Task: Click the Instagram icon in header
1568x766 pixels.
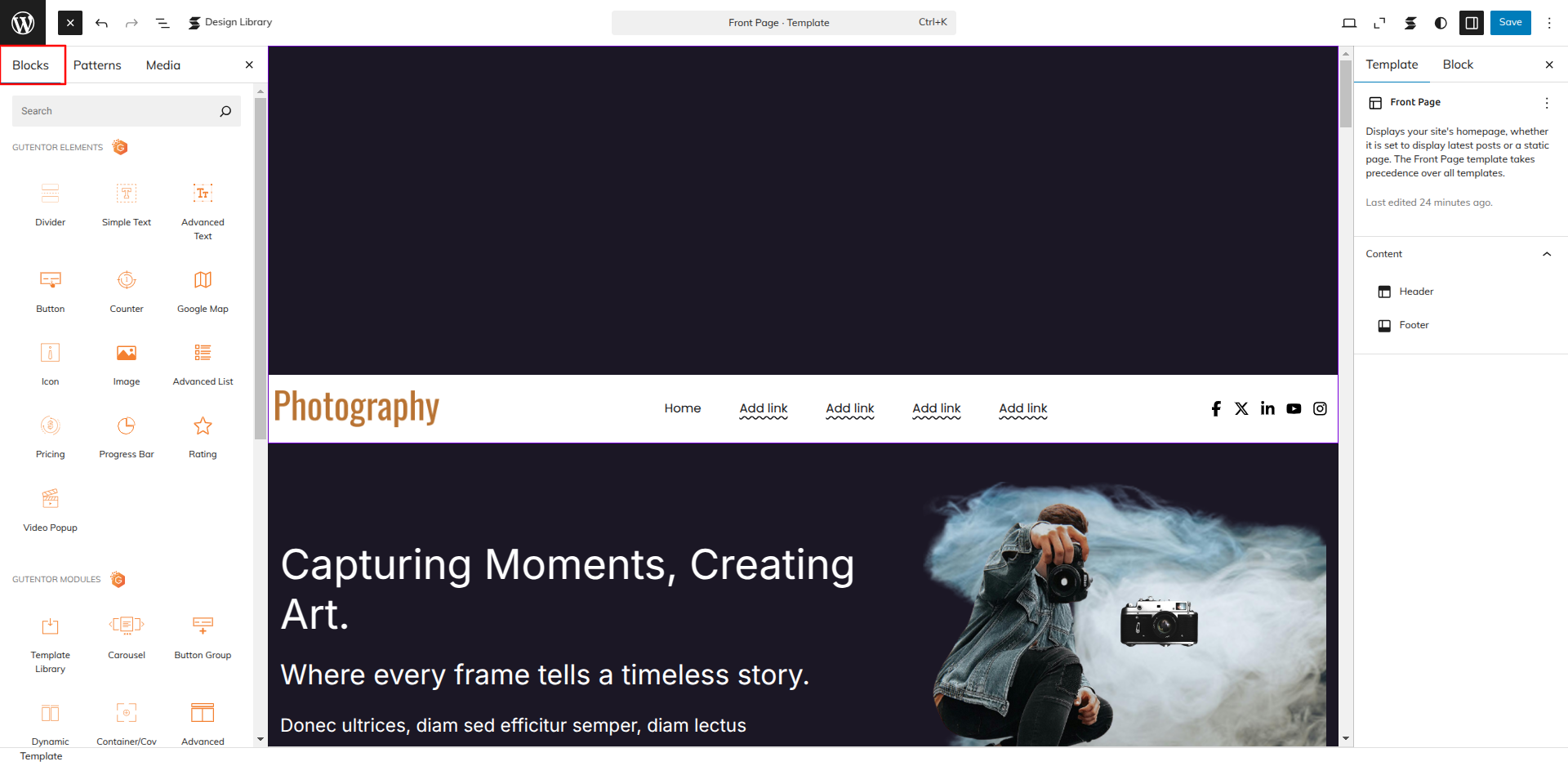Action: point(1320,408)
